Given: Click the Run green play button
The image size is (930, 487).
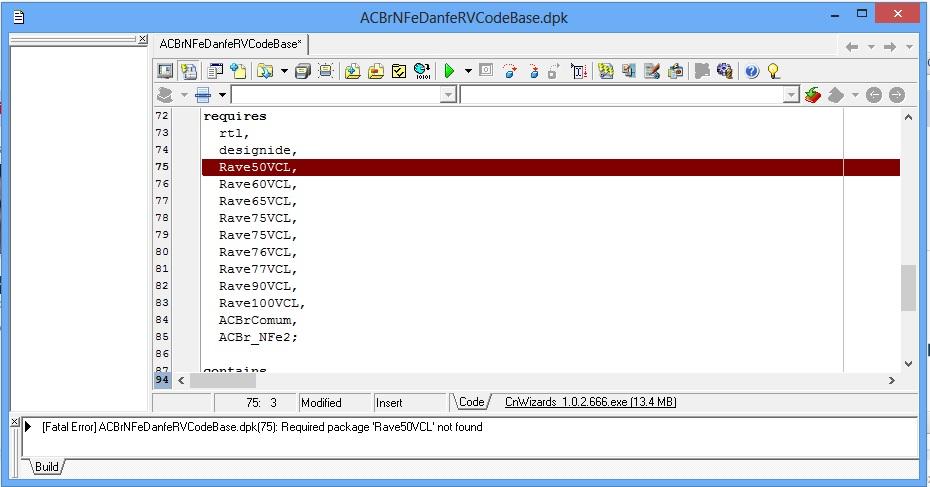Looking at the screenshot, I should (449, 71).
